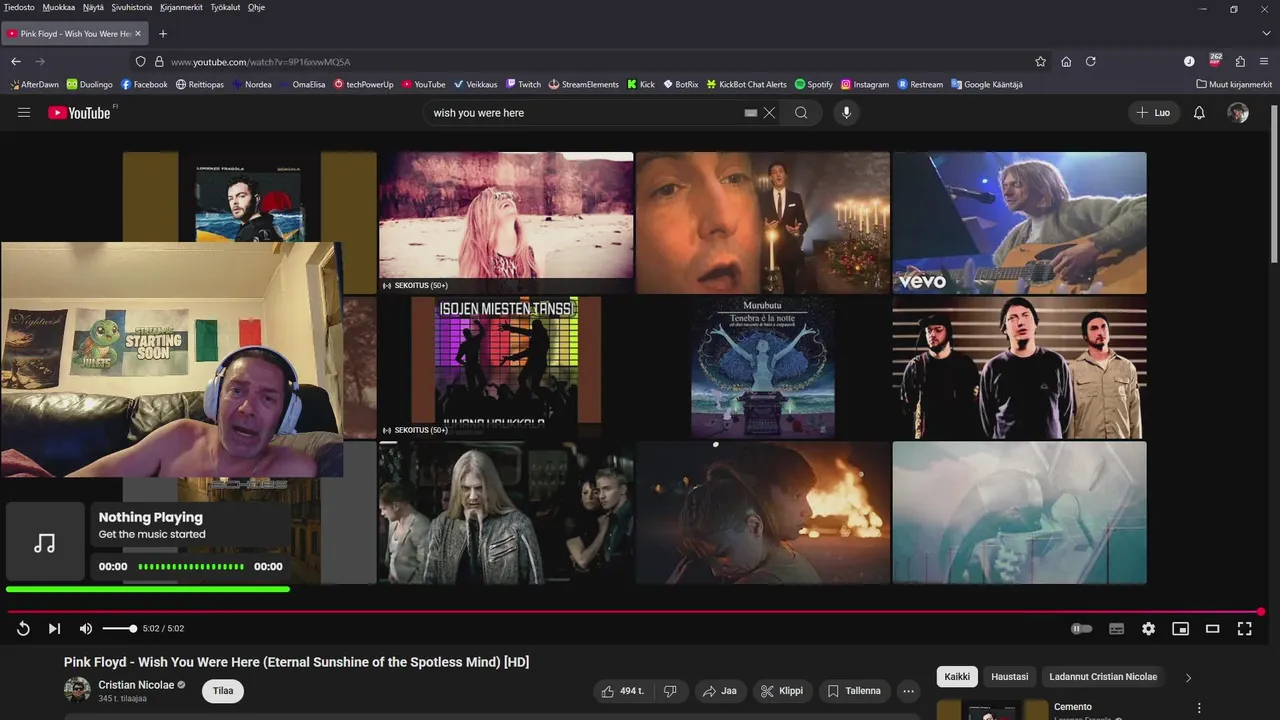1280x720 pixels.
Task: Reload the page
Action: [1091, 61]
